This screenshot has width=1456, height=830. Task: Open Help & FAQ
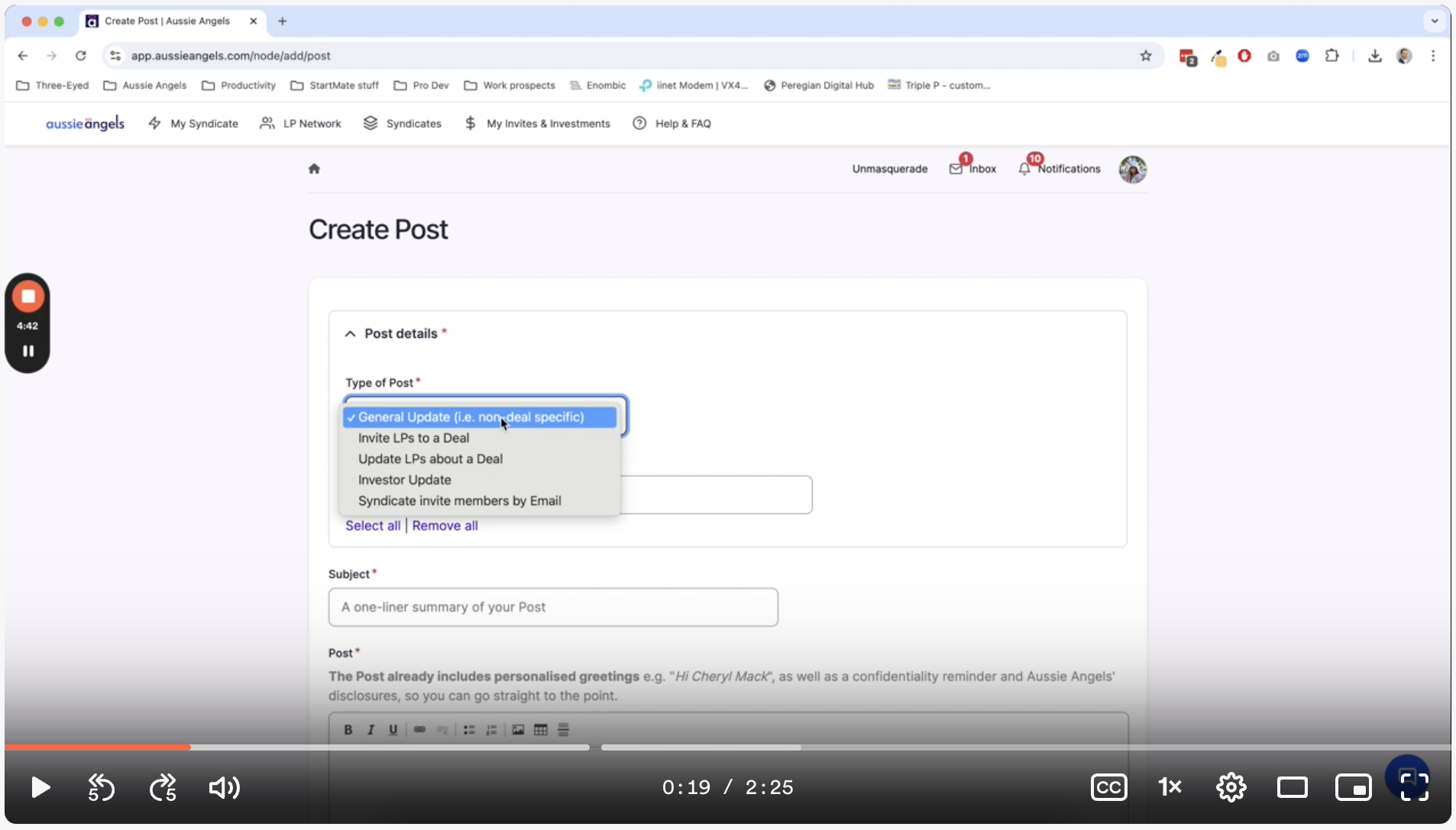pos(672,124)
